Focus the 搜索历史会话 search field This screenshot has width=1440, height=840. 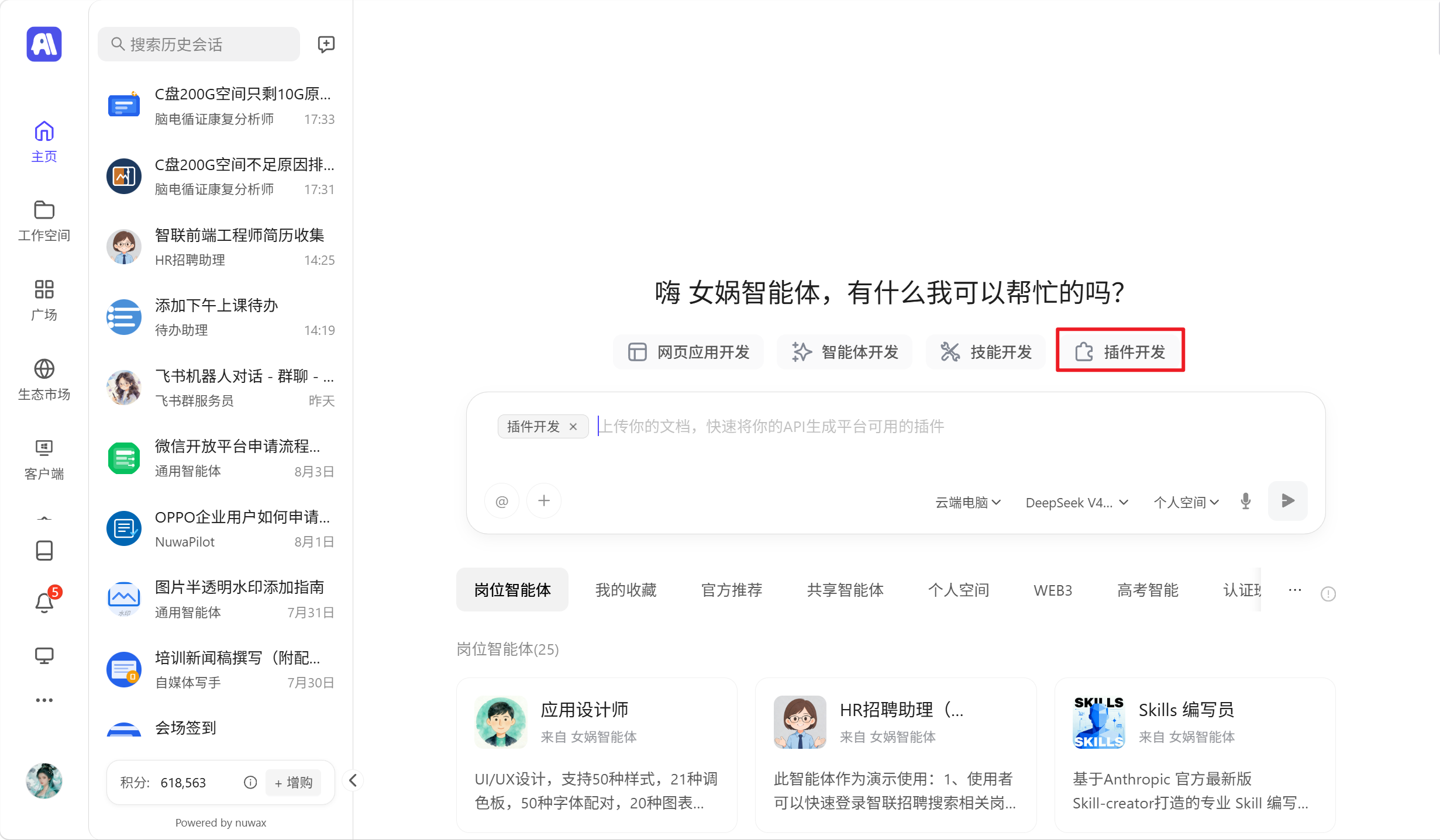tap(199, 44)
